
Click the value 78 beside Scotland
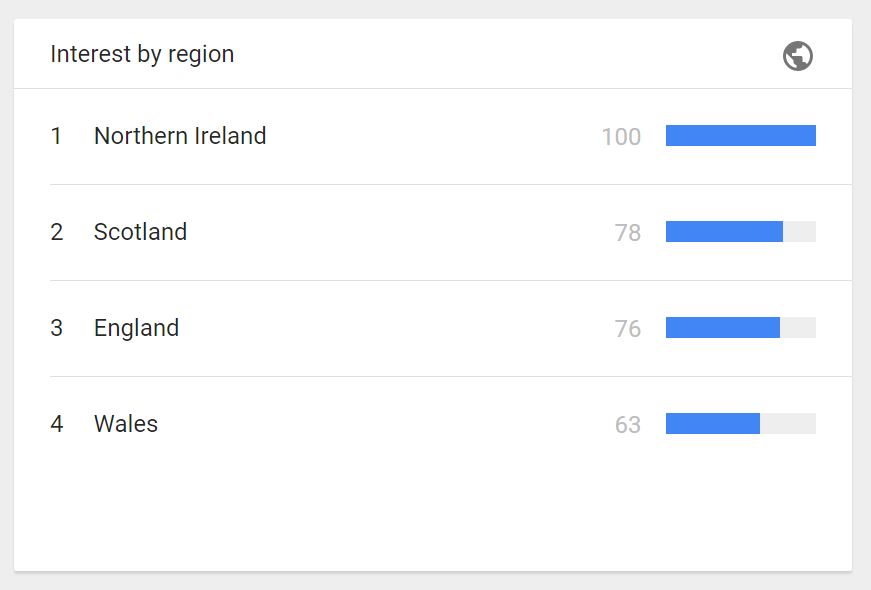coord(628,233)
